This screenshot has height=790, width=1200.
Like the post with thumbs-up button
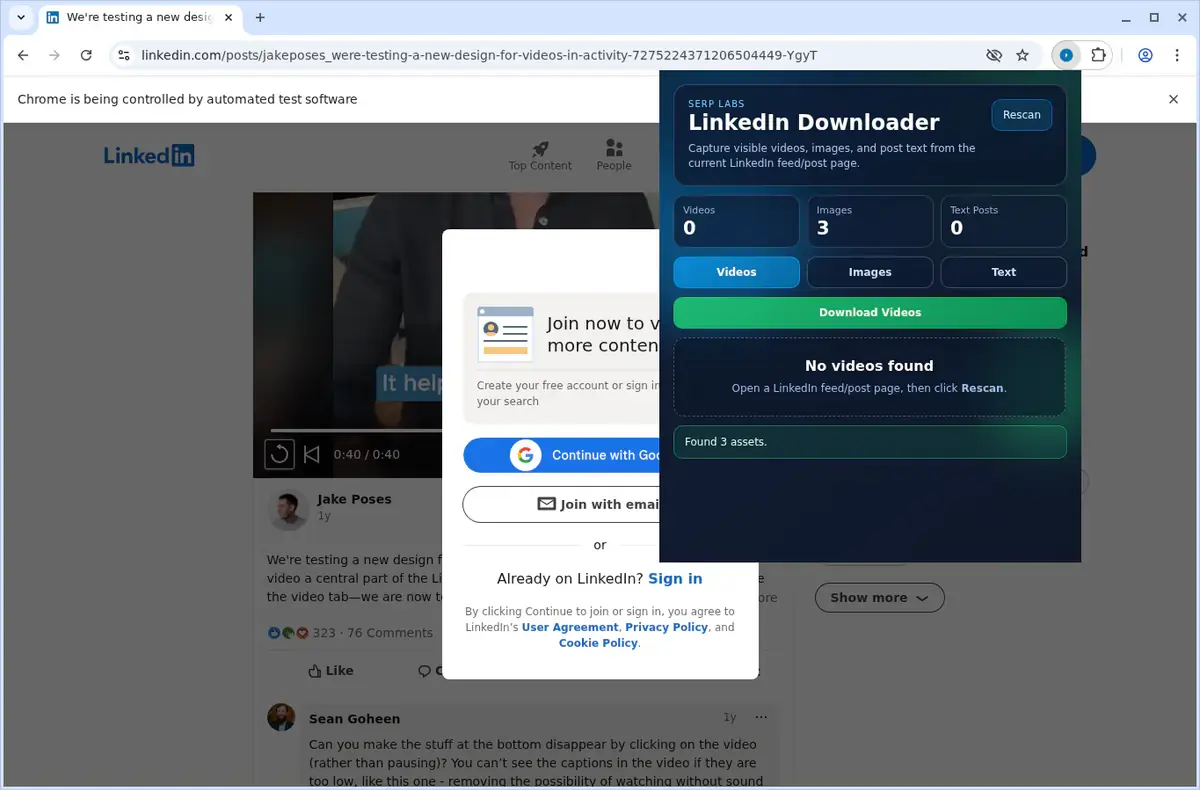click(x=331, y=671)
